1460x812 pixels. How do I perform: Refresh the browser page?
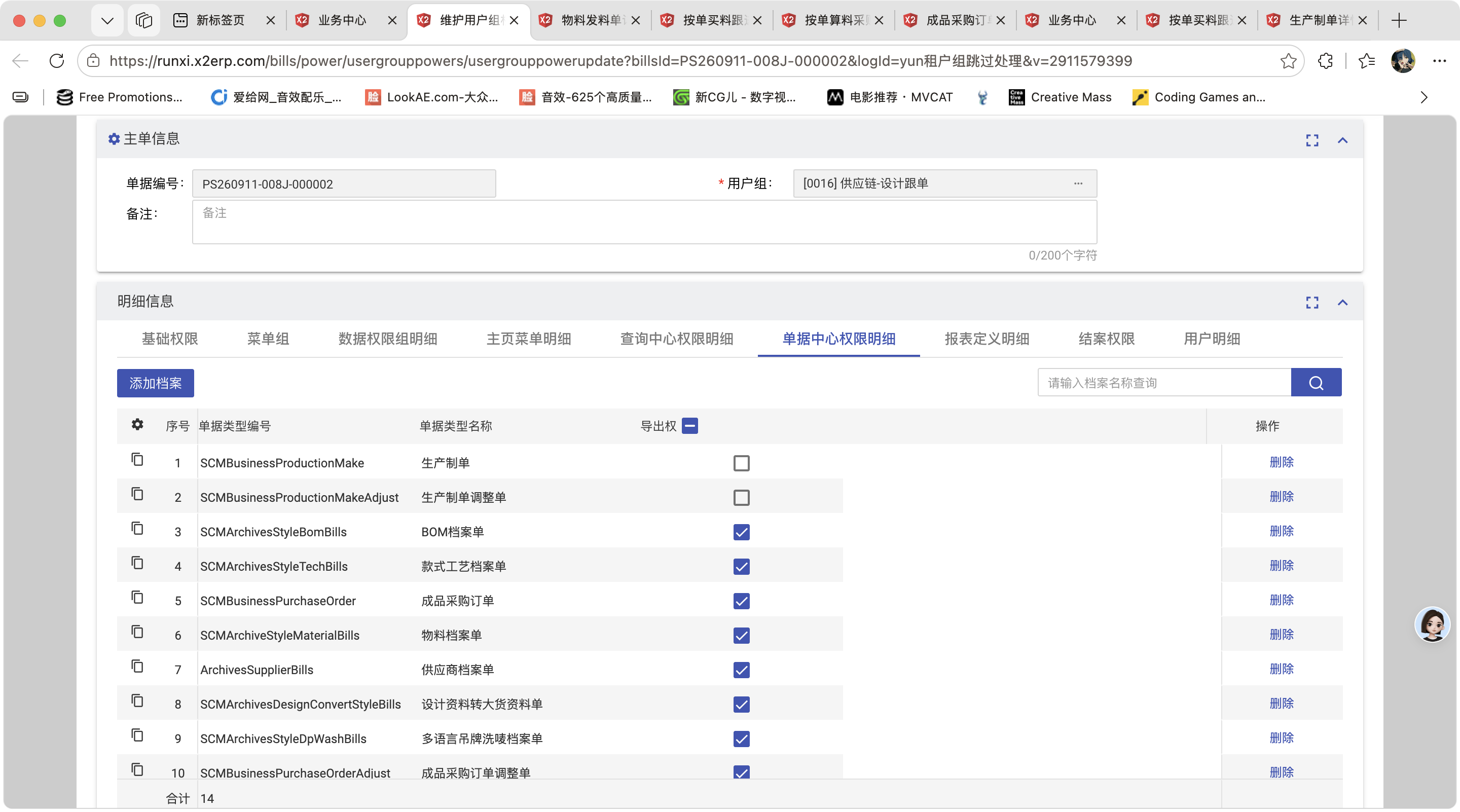pyautogui.click(x=57, y=61)
